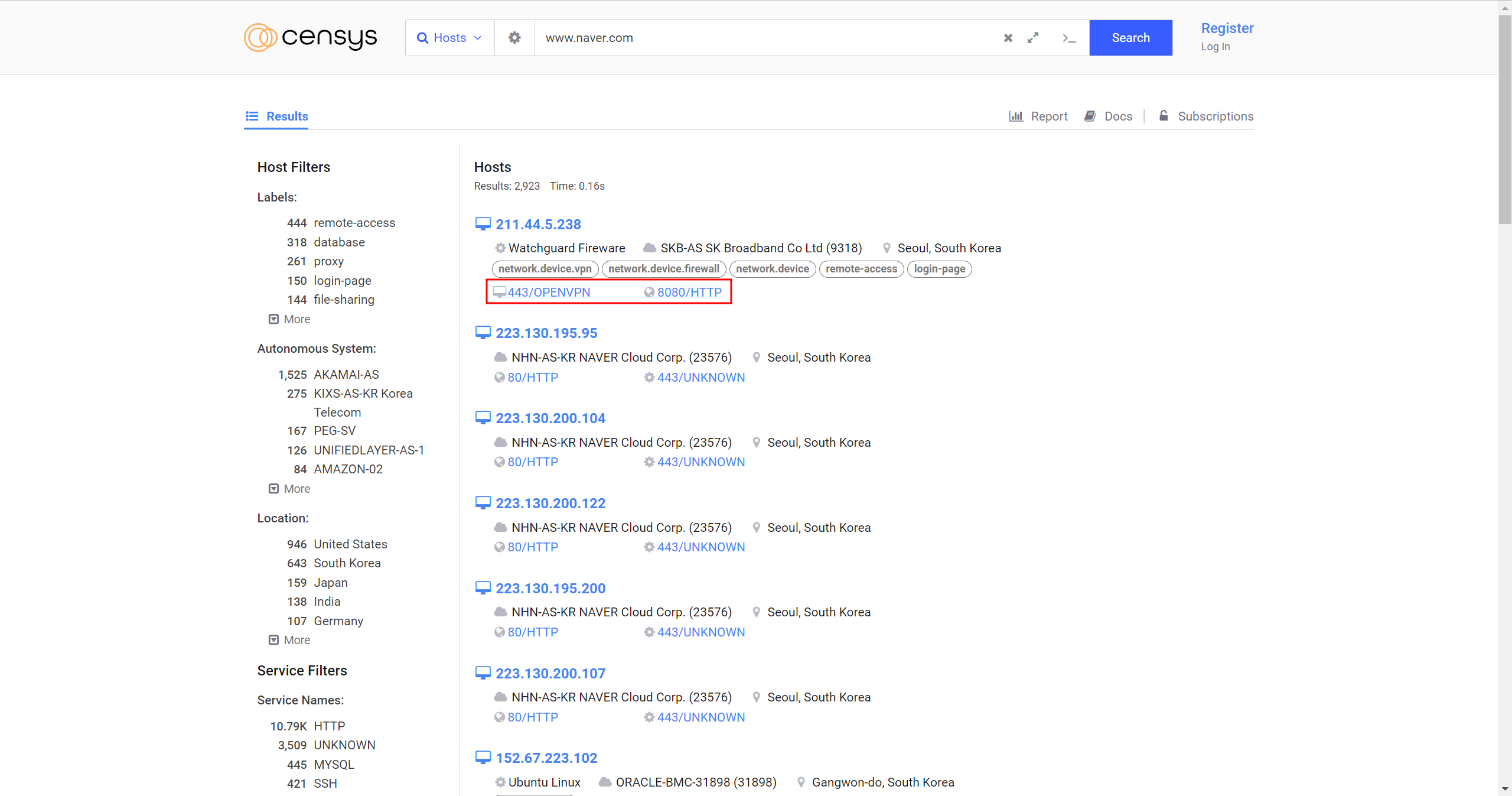Click the Subscriptions lock icon
This screenshot has height=796, width=1512.
pyautogui.click(x=1164, y=116)
